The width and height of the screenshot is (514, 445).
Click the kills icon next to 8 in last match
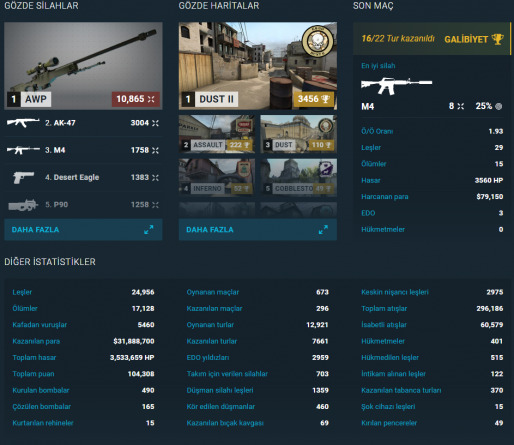(461, 106)
